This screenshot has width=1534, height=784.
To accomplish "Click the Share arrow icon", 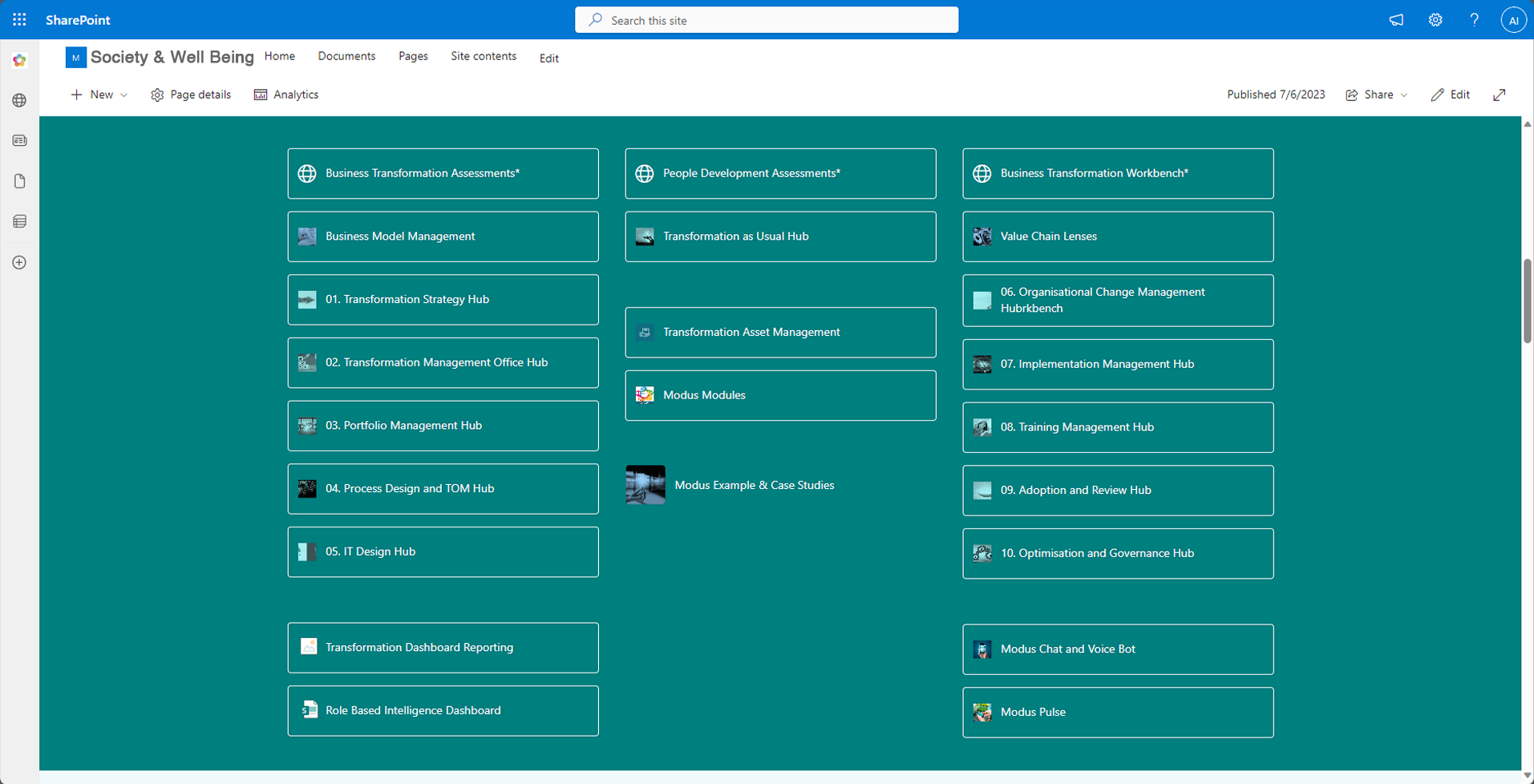I will tap(1352, 95).
